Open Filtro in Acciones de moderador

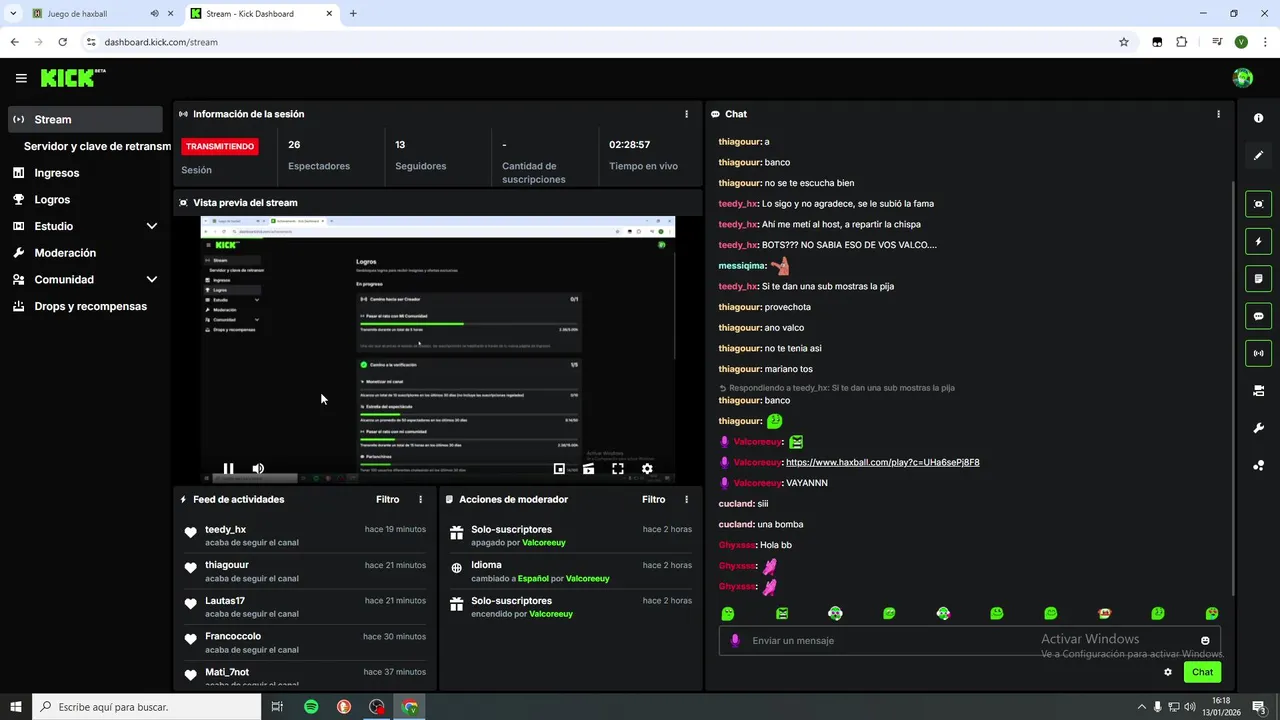pos(654,499)
